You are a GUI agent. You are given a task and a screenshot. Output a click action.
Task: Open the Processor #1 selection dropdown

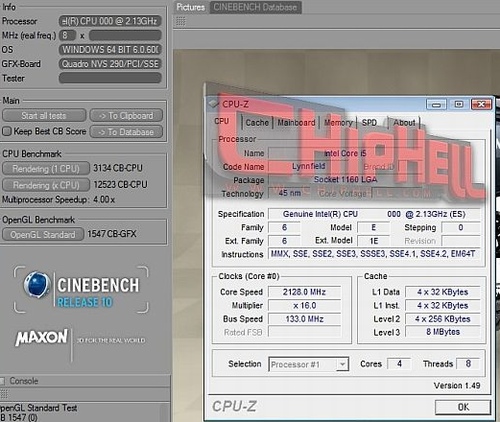[x=309, y=364]
